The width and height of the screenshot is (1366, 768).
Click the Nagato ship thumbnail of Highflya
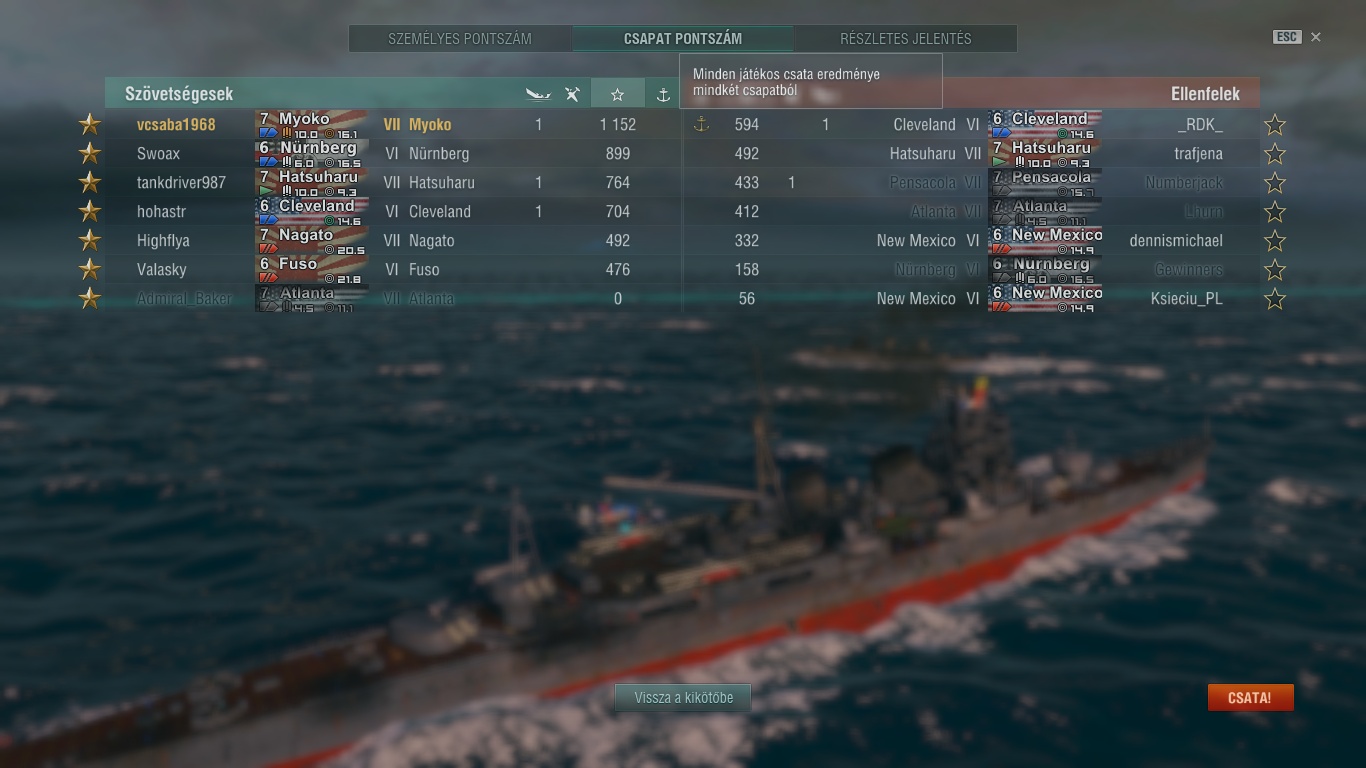(x=311, y=240)
